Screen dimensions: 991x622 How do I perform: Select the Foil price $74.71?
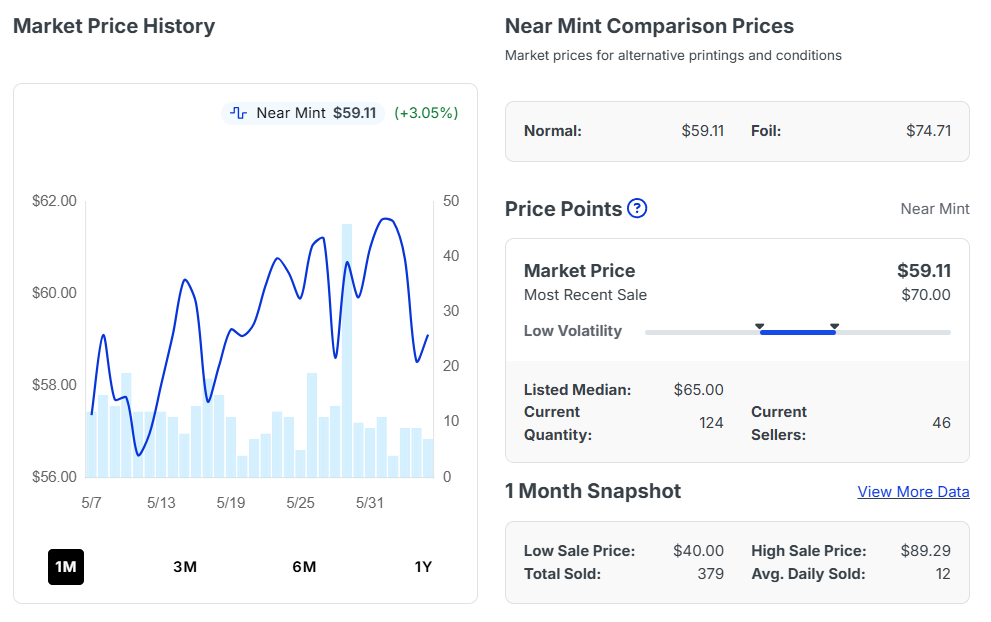(928, 131)
